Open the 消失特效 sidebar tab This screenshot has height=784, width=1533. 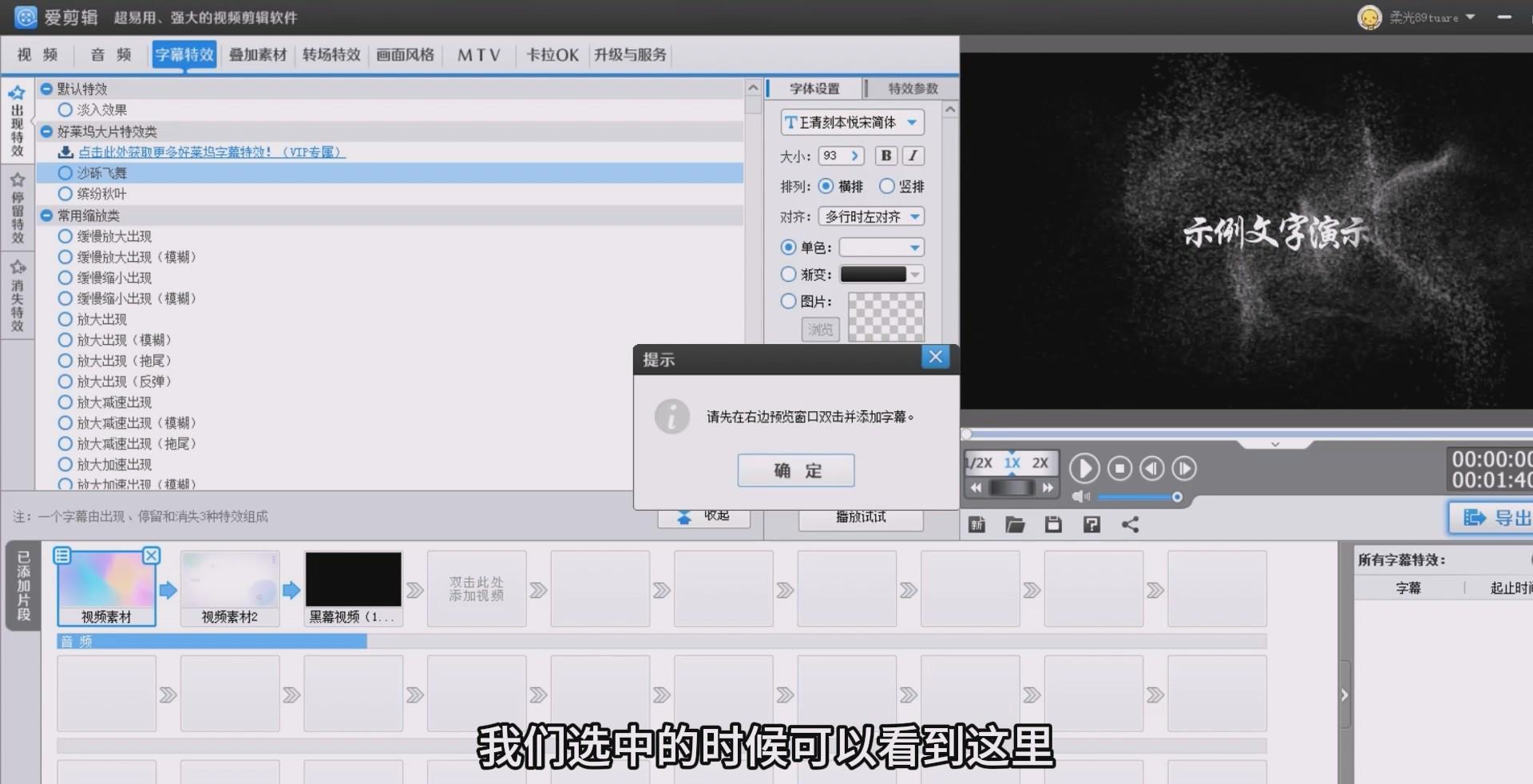pyautogui.click(x=18, y=295)
